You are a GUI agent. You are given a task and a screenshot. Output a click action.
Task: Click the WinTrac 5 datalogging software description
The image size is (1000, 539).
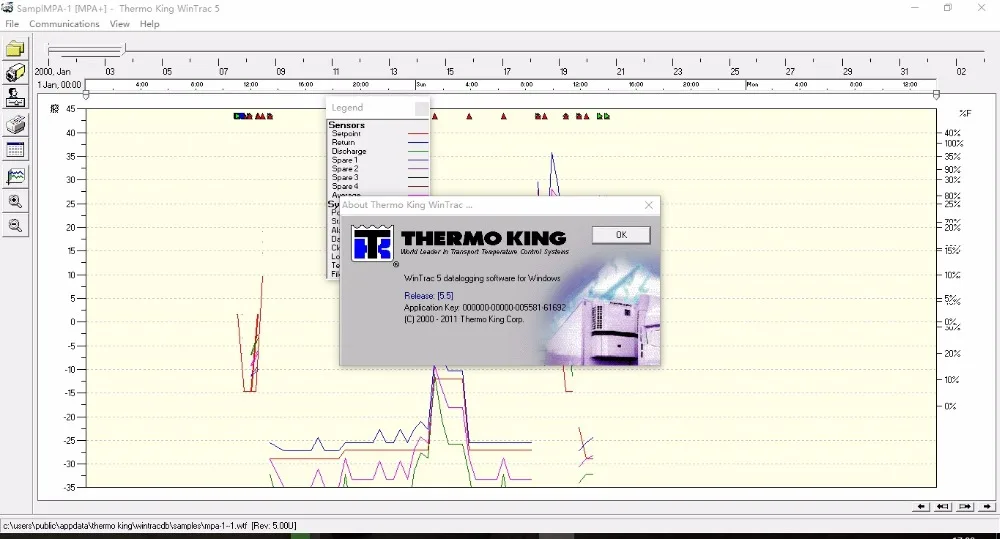tap(482, 278)
